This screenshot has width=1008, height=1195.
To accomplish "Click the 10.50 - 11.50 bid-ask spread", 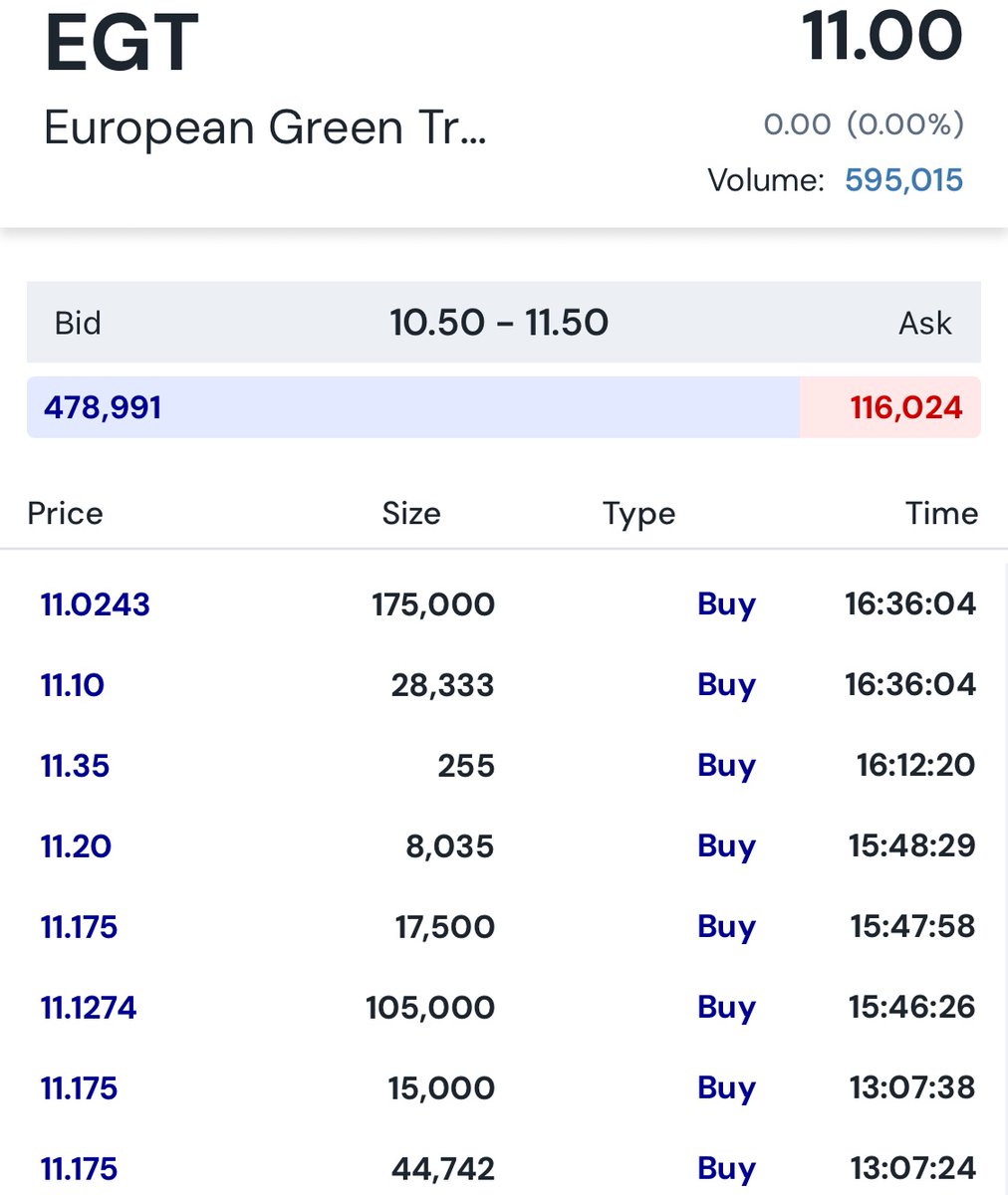I will pos(499,323).
